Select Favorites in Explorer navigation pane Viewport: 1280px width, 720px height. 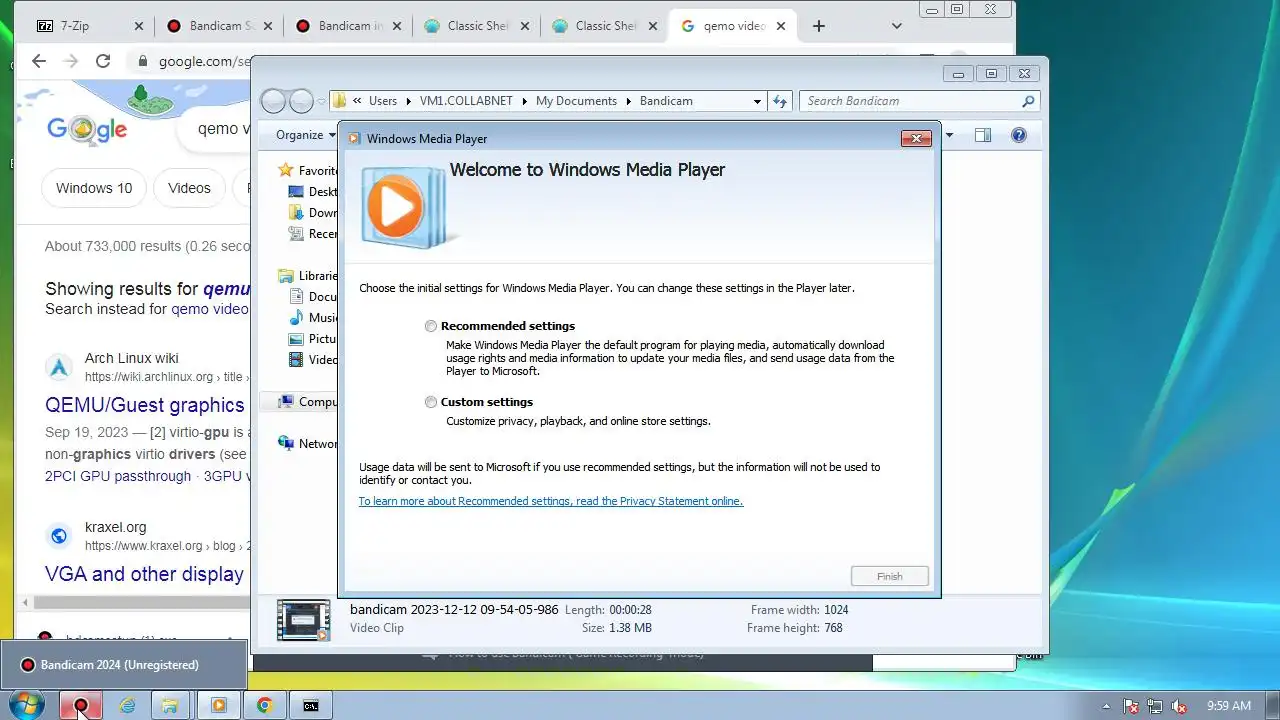click(308, 170)
